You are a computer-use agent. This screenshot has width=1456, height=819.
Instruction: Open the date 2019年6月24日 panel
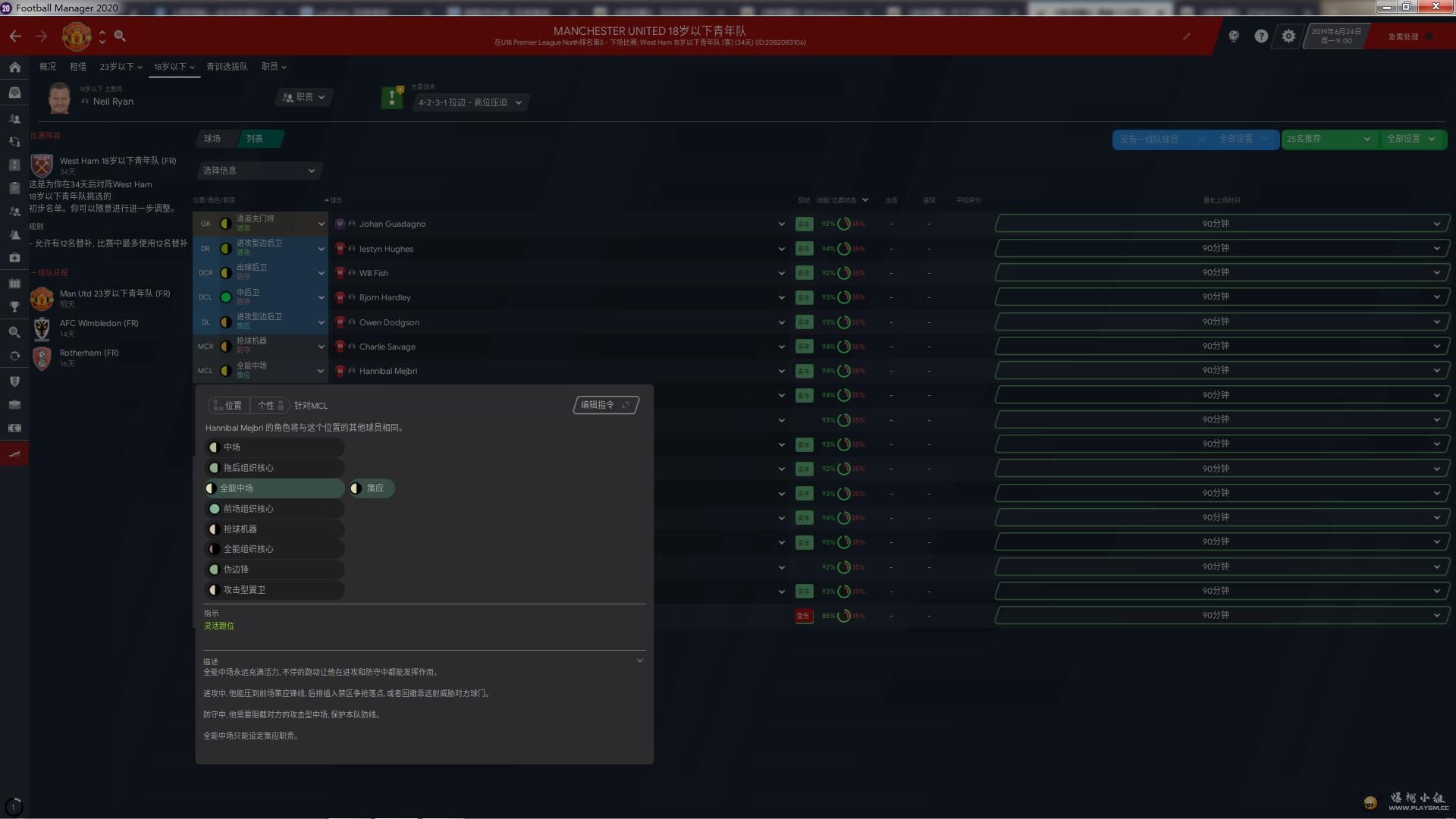[x=1336, y=36]
